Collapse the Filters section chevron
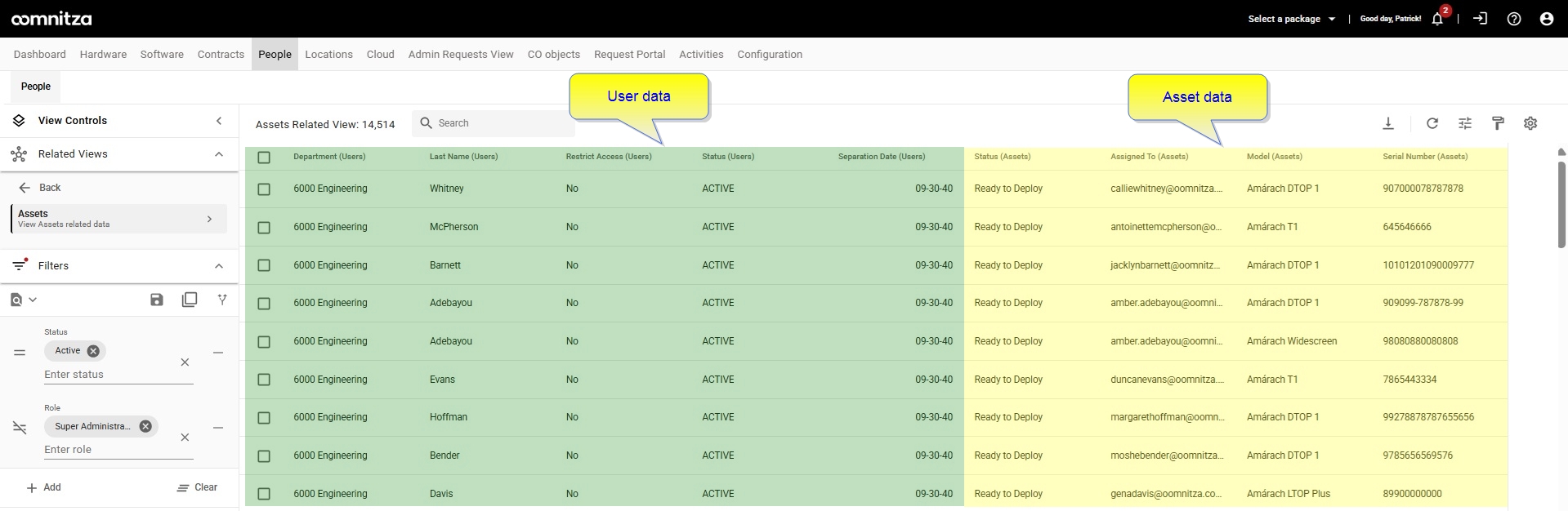1568x511 pixels. 219,266
